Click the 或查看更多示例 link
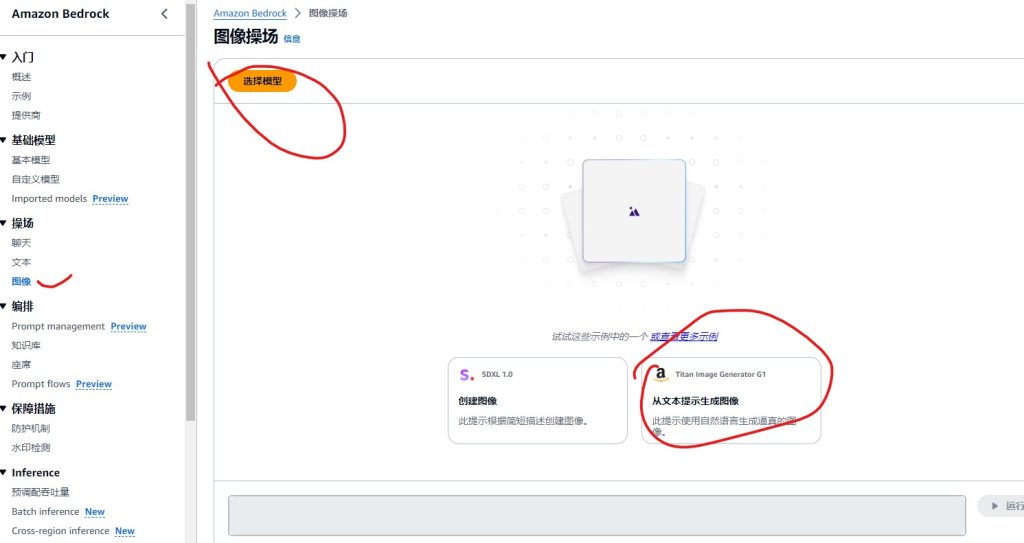Screen dimensions: 1024x543 (x=684, y=337)
